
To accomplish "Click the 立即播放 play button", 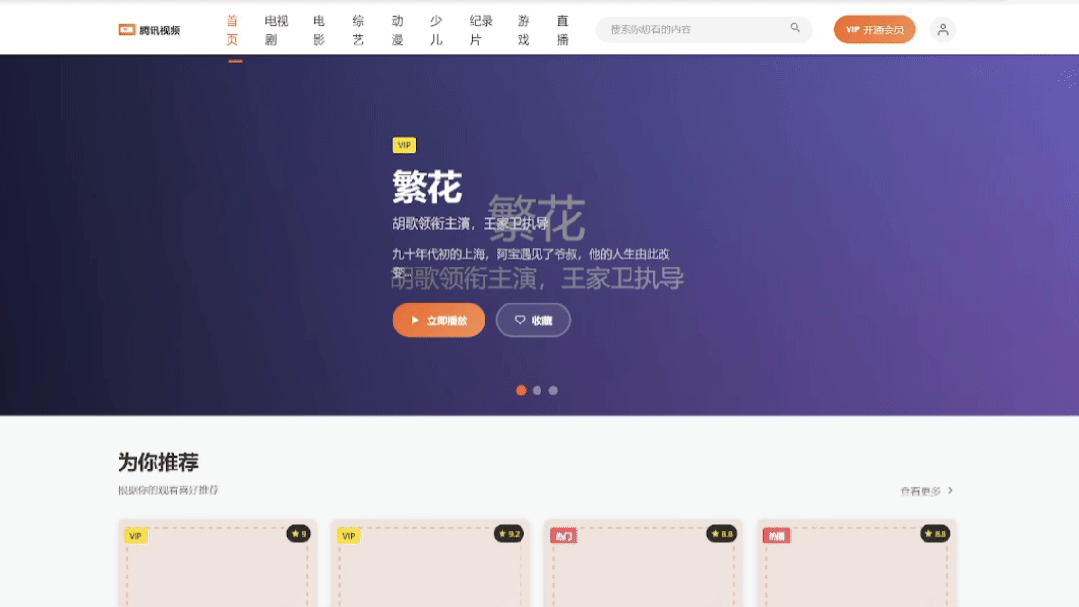I will [438, 320].
